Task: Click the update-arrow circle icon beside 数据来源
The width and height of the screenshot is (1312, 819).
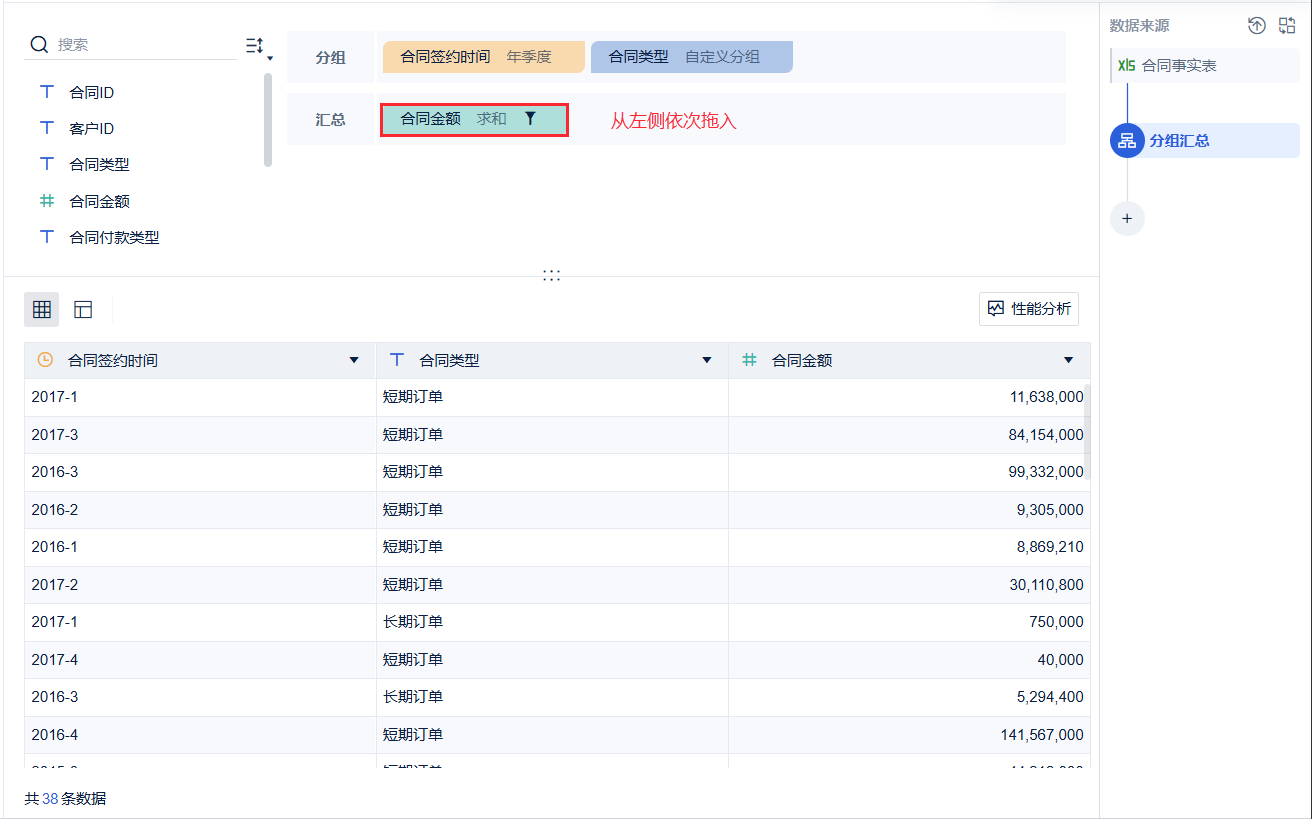Action: (1257, 26)
